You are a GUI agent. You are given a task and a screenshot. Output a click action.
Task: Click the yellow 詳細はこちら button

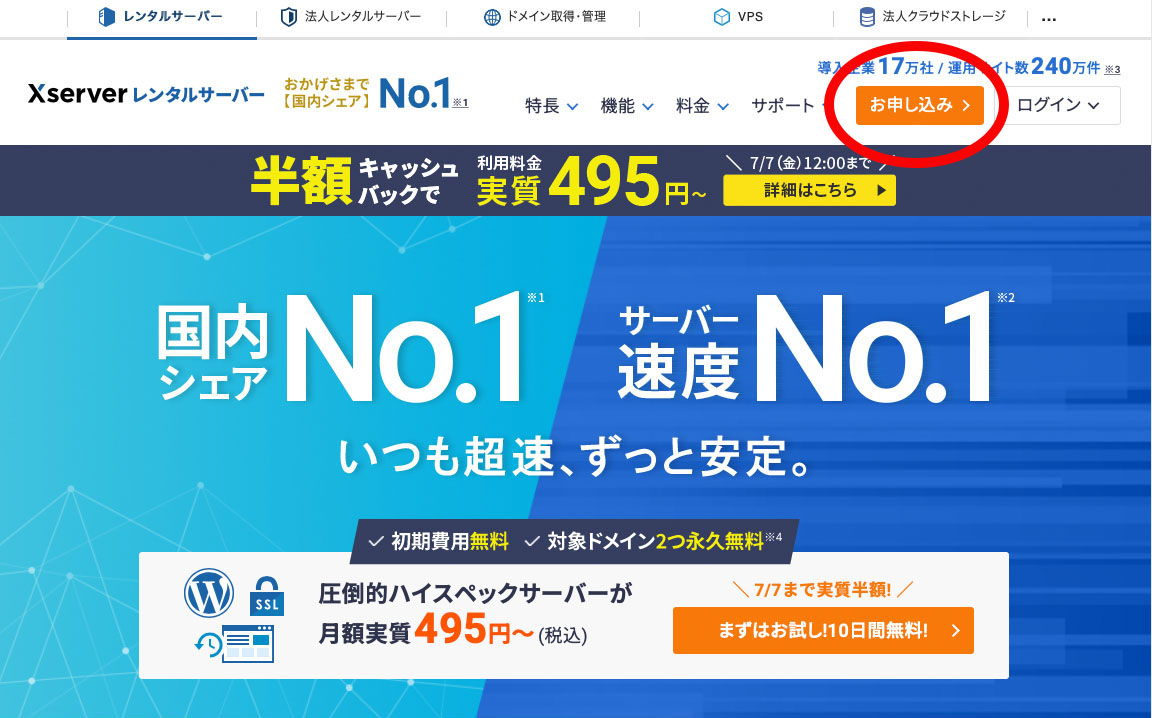click(810, 190)
